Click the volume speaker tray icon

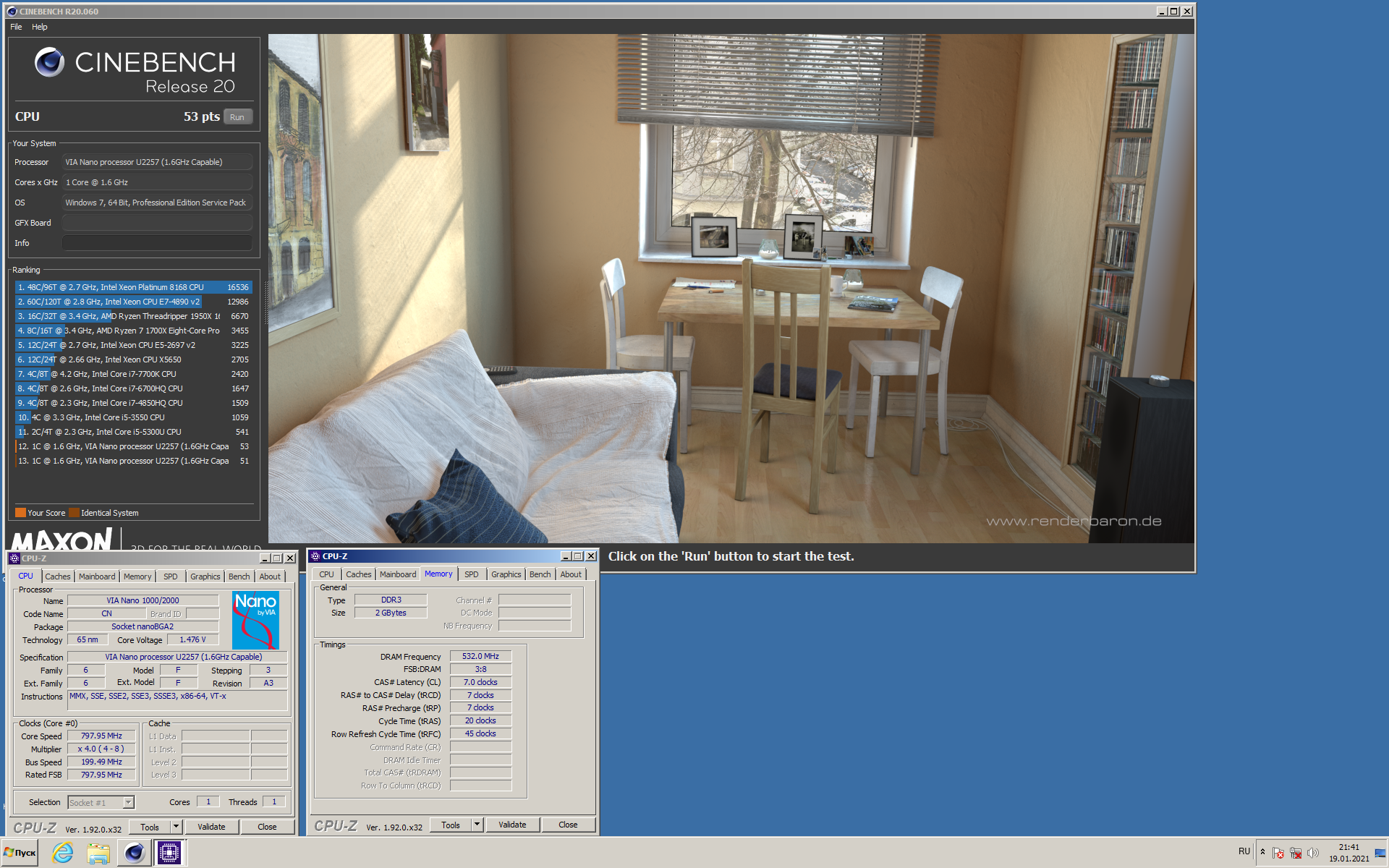click(1312, 853)
